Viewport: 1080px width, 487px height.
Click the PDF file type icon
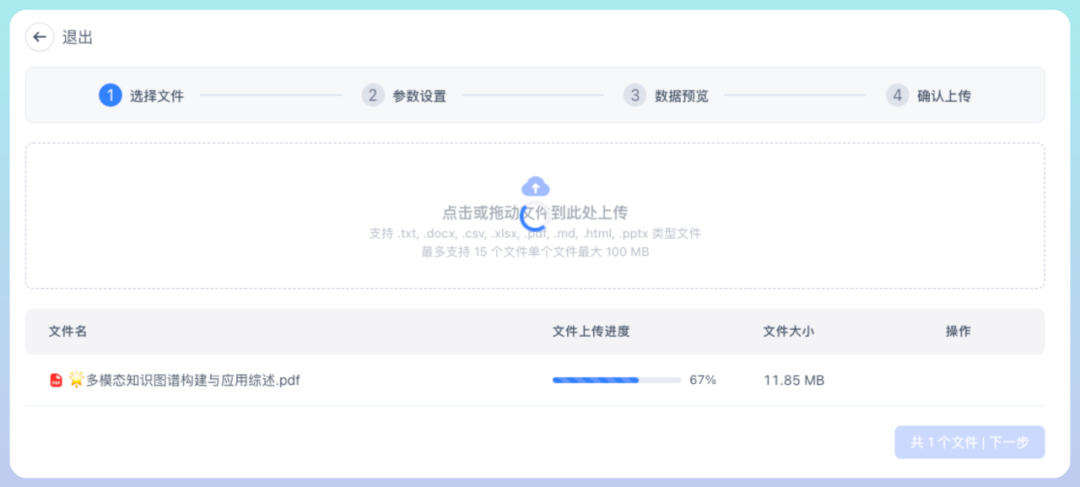(x=56, y=380)
